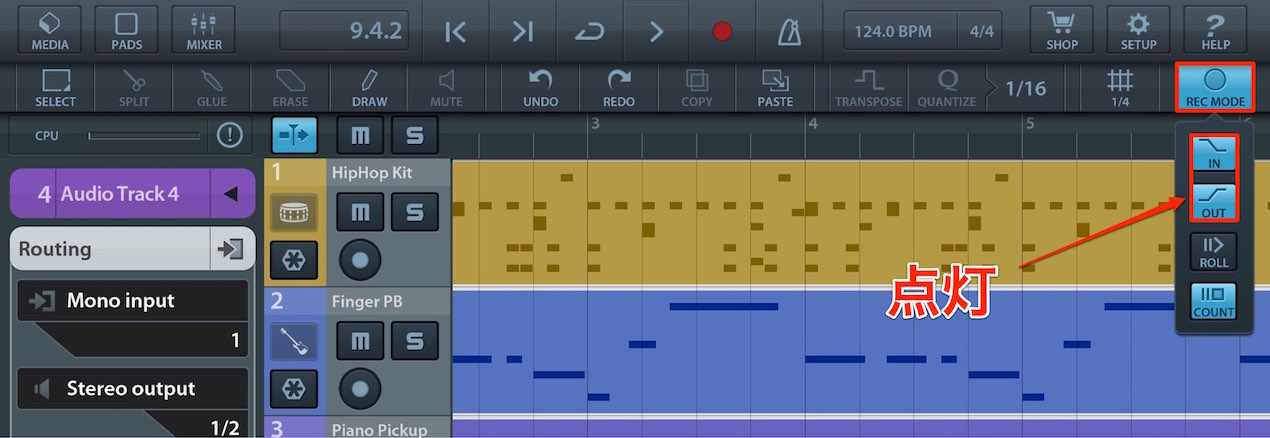Open the SETUP gear menu
Screen dimensions: 1270x438
pos(1138,30)
